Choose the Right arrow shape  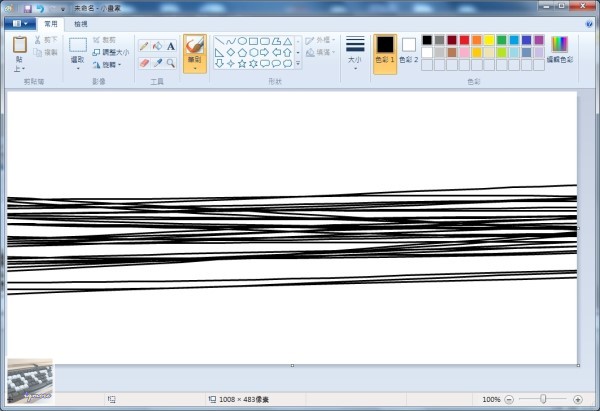265,52
